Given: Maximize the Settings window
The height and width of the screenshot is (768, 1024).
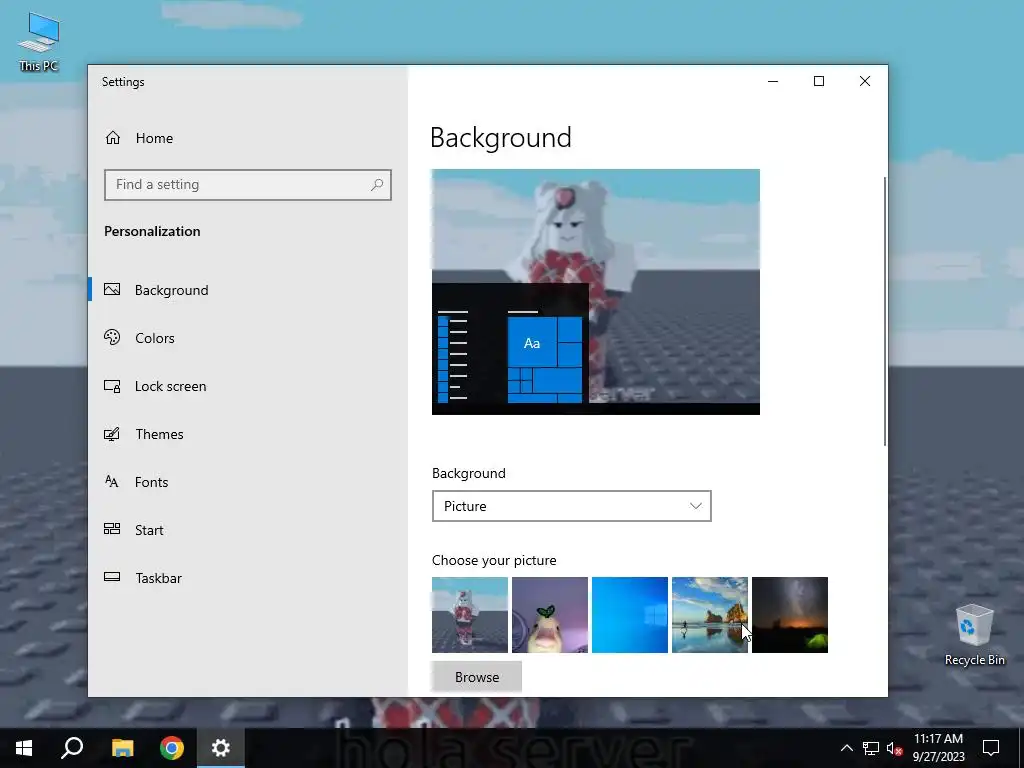Looking at the screenshot, I should tap(819, 81).
